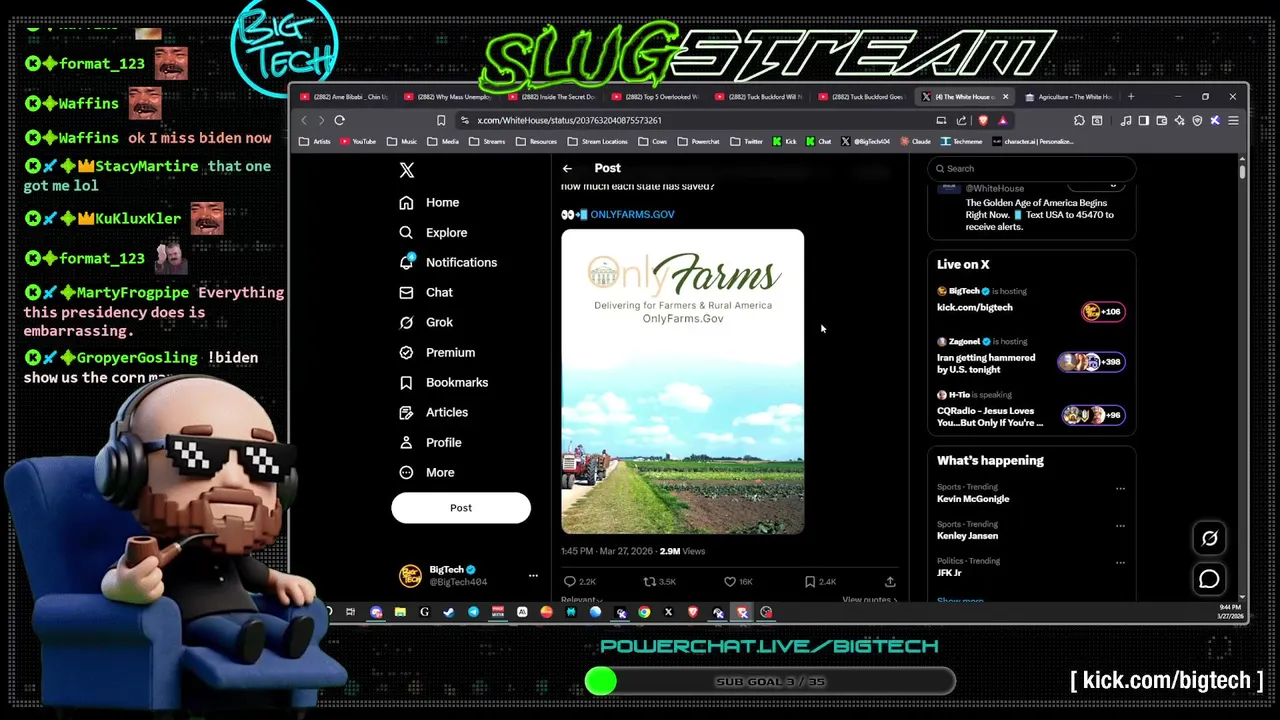Expand the View quotes link

coord(869,600)
